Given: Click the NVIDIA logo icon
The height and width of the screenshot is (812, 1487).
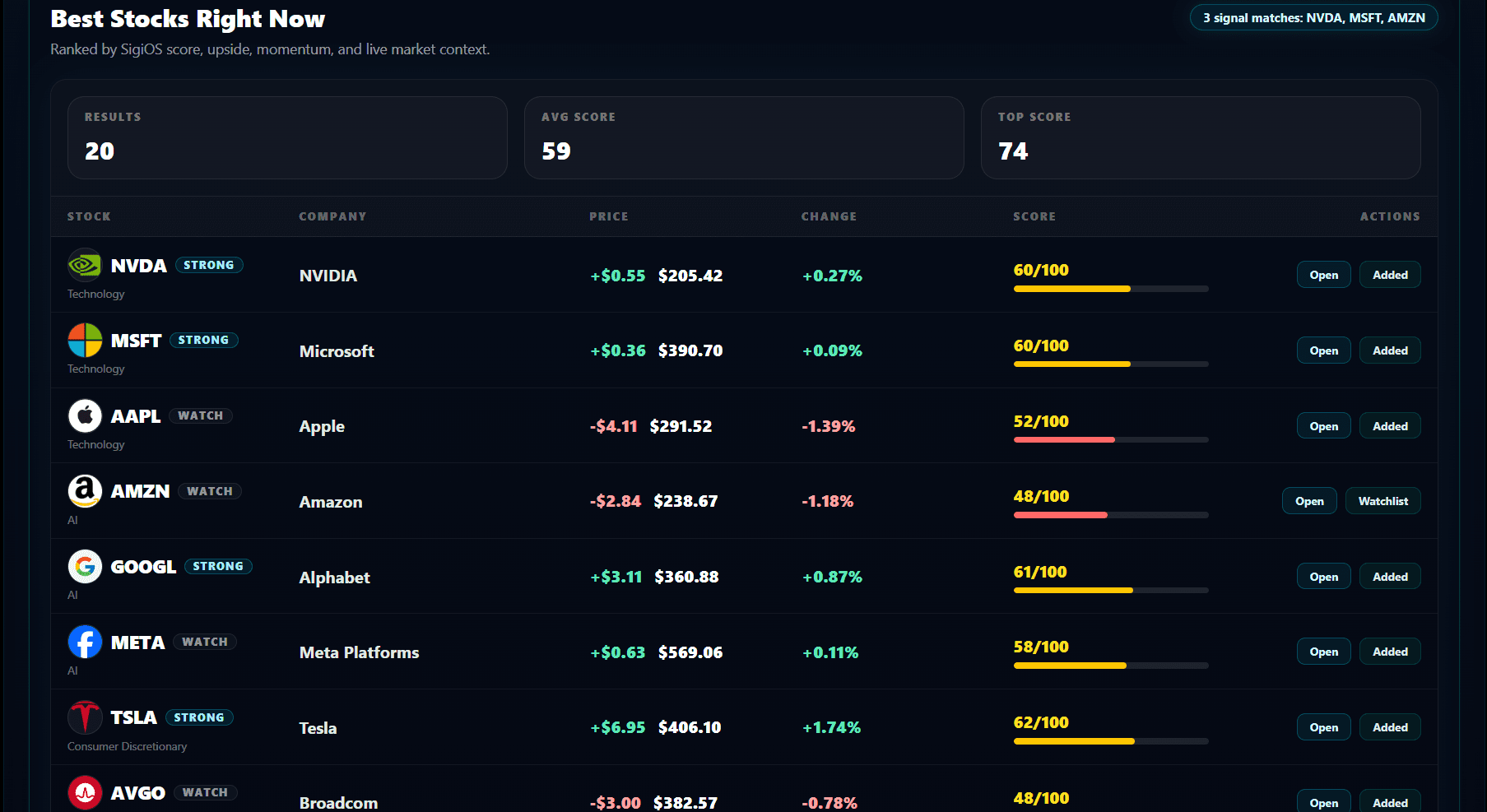Looking at the screenshot, I should (85, 265).
